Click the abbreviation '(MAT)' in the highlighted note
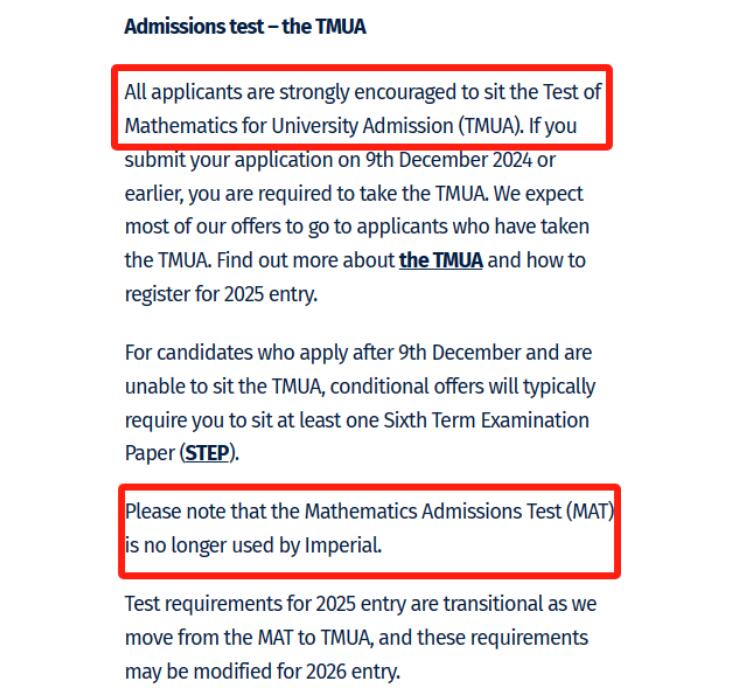 click(590, 512)
